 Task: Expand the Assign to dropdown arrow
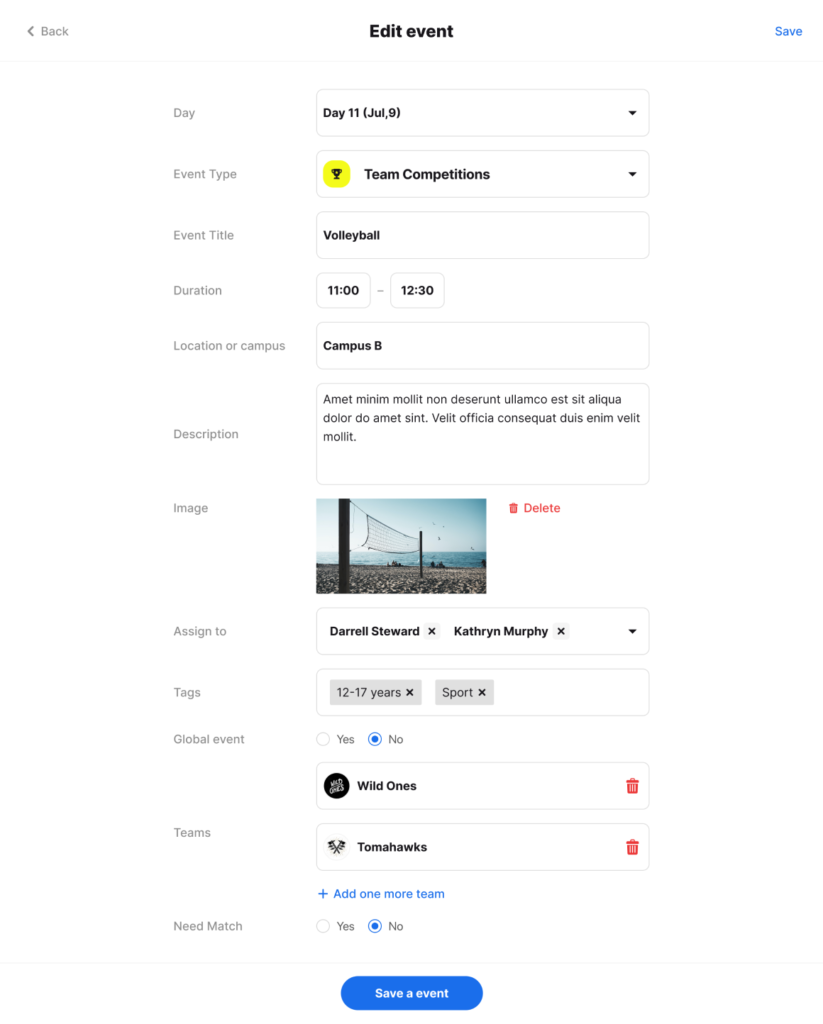[x=632, y=632]
